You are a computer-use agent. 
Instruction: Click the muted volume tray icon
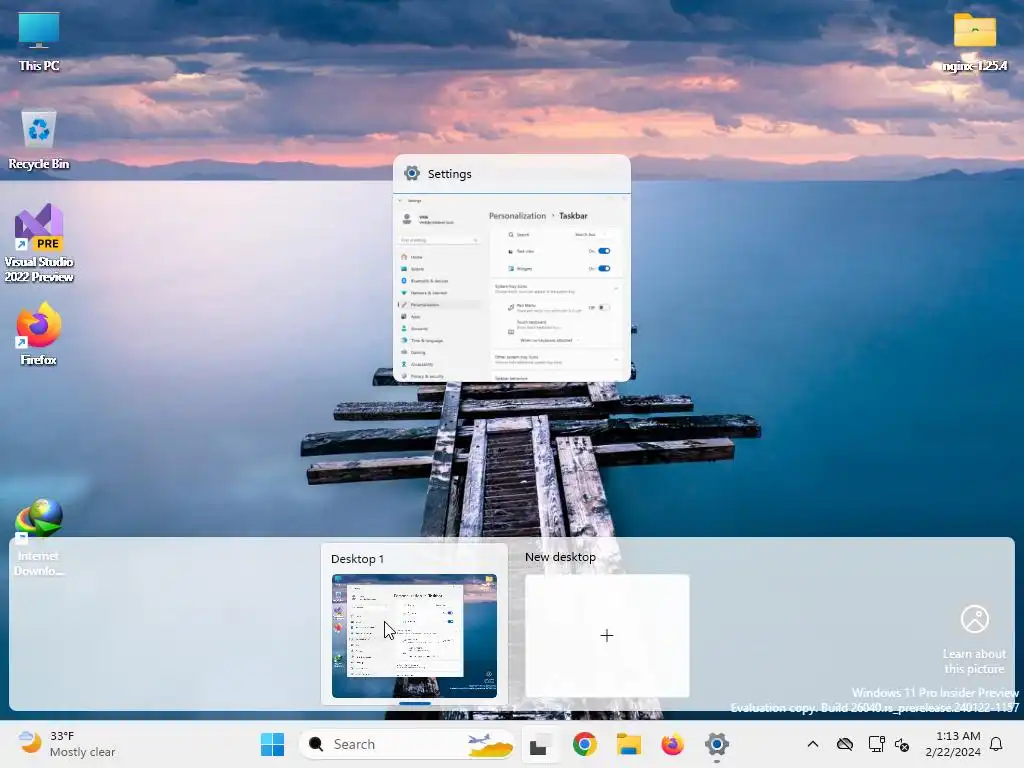(902, 744)
